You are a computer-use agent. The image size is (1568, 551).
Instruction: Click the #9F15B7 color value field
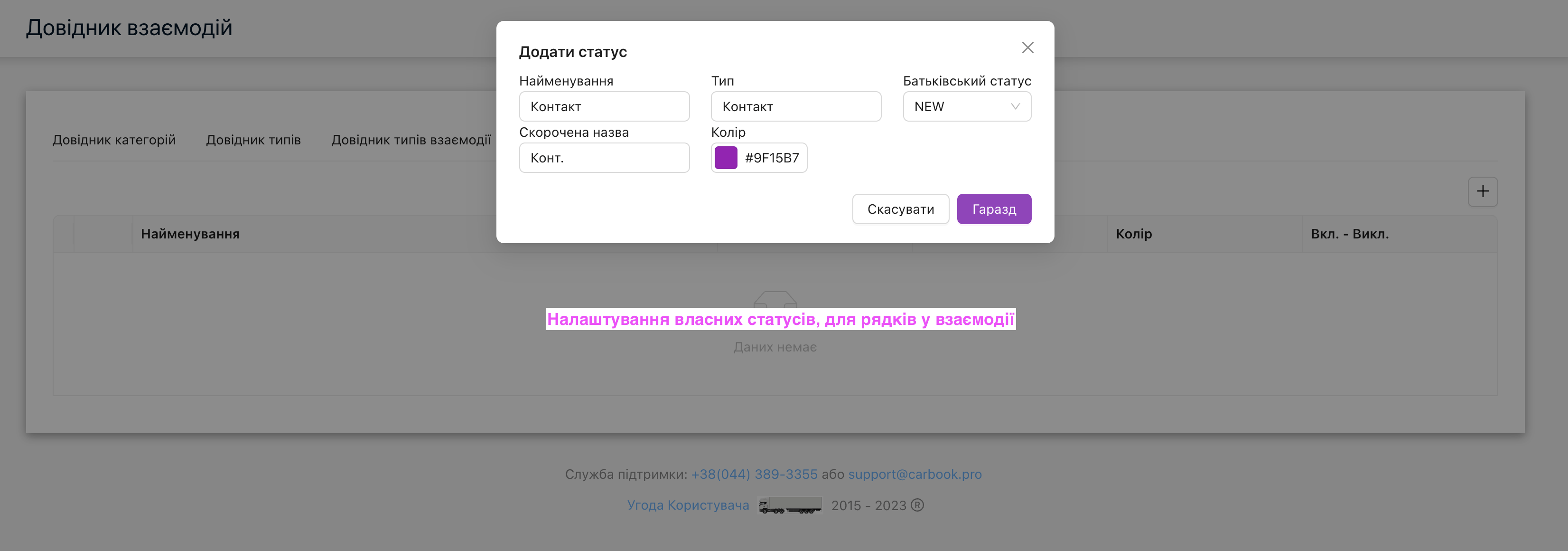pyautogui.click(x=771, y=158)
